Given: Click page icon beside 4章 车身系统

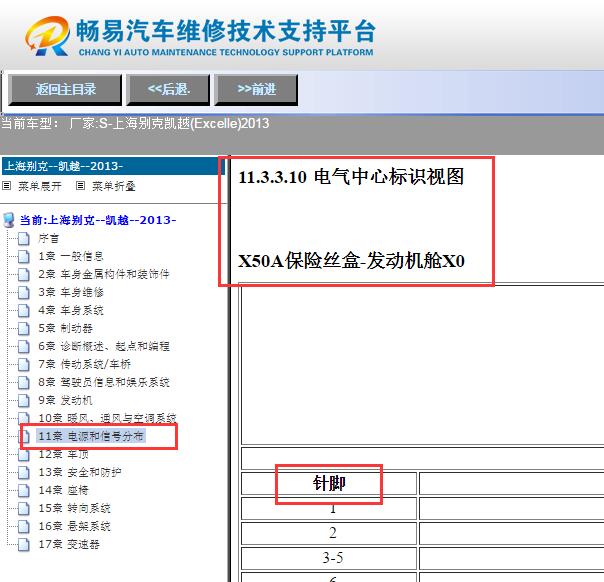Looking at the screenshot, I should pyautogui.click(x=24, y=310).
